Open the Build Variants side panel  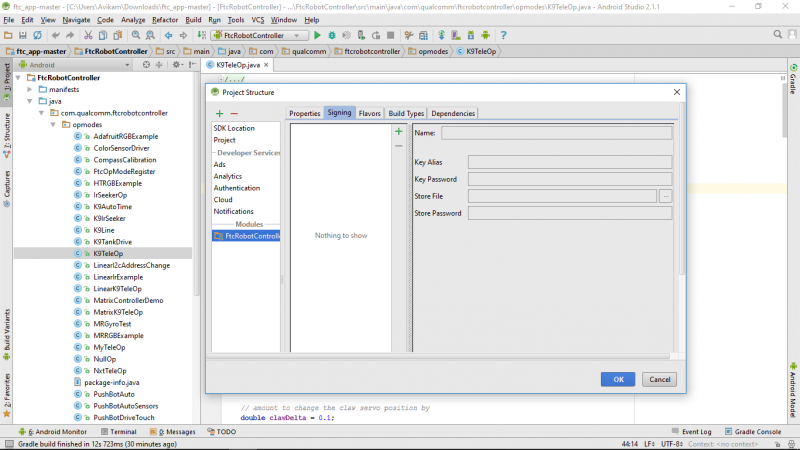6,328
